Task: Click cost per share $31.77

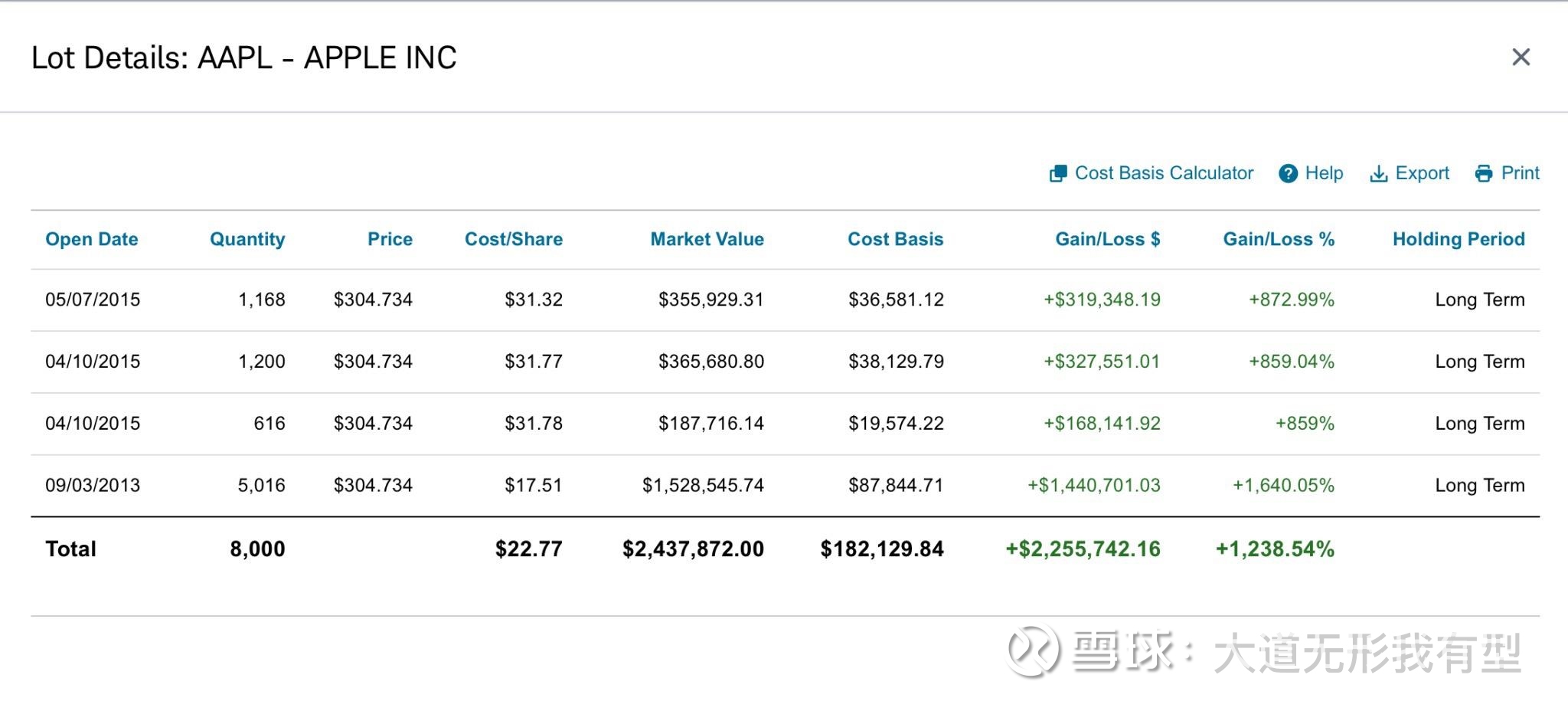Action: (x=534, y=362)
